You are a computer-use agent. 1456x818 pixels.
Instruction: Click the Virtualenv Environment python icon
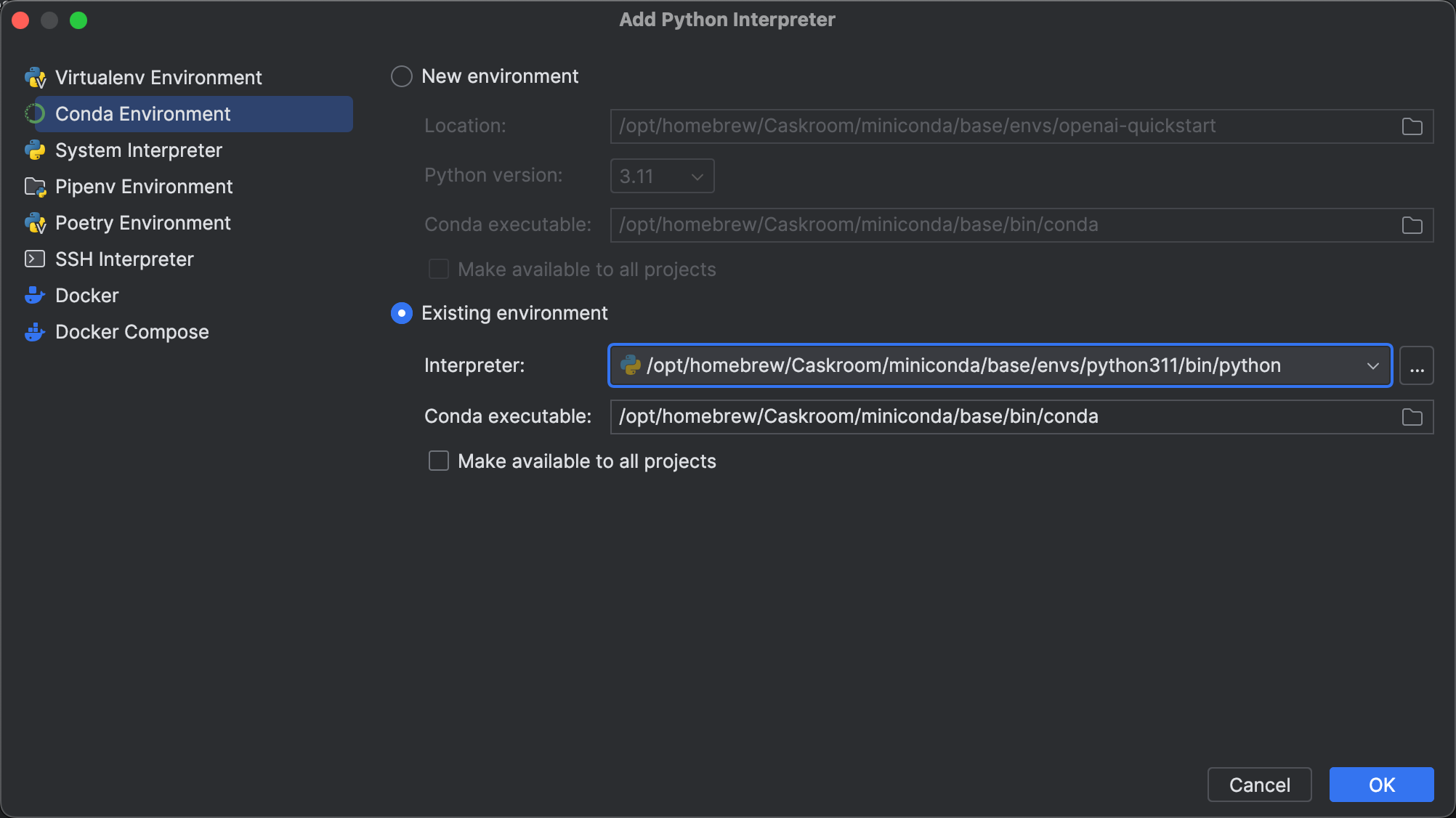pyautogui.click(x=35, y=78)
